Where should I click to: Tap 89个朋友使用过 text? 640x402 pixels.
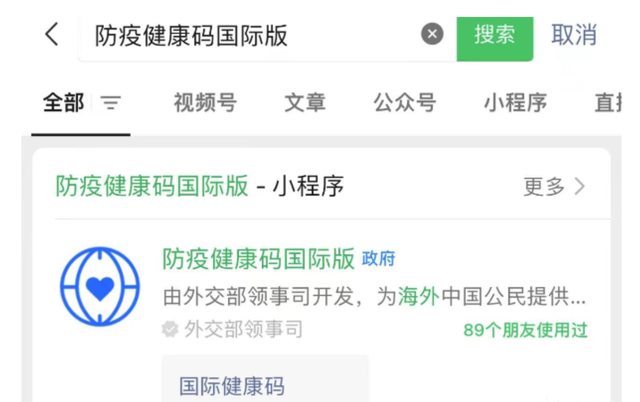pos(525,330)
